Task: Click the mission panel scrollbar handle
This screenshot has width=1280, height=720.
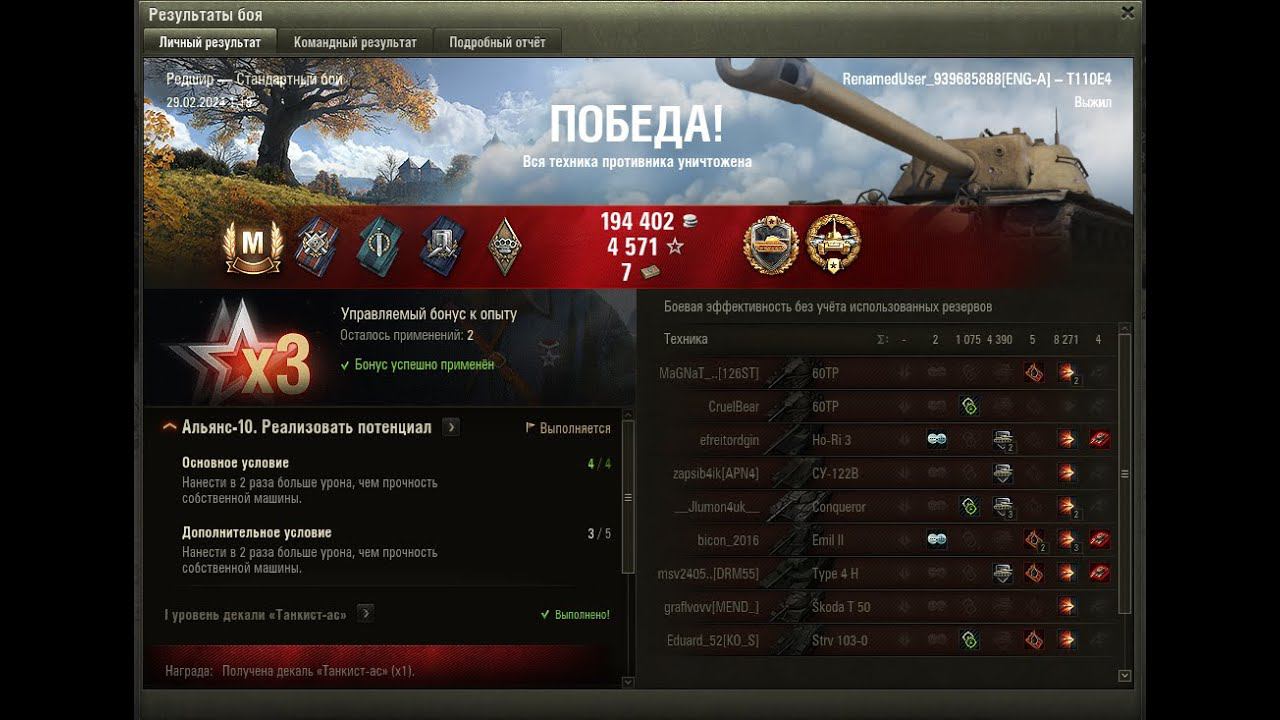Action: [x=628, y=497]
